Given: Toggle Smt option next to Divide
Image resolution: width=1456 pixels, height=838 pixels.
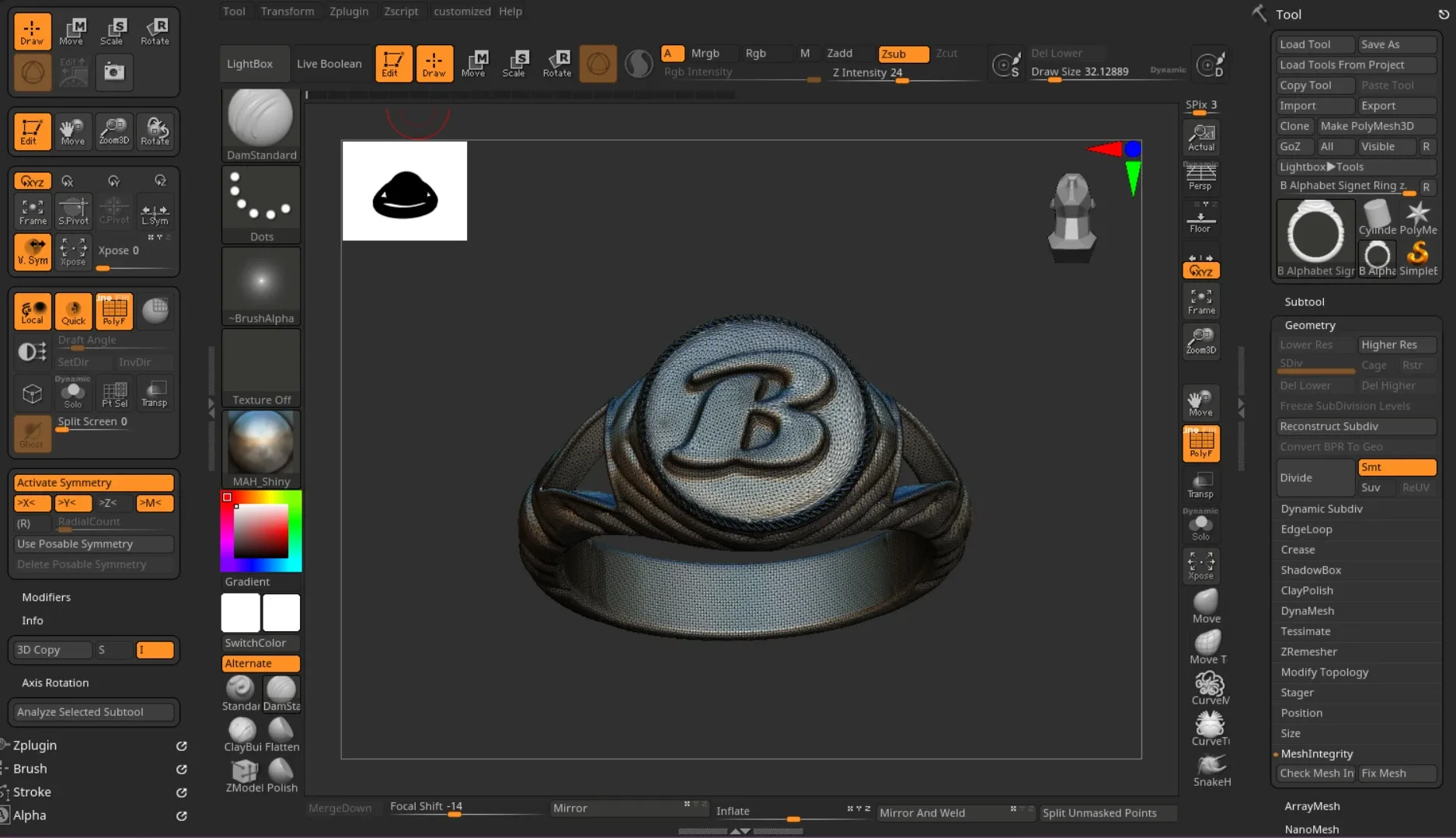Looking at the screenshot, I should [x=1396, y=467].
